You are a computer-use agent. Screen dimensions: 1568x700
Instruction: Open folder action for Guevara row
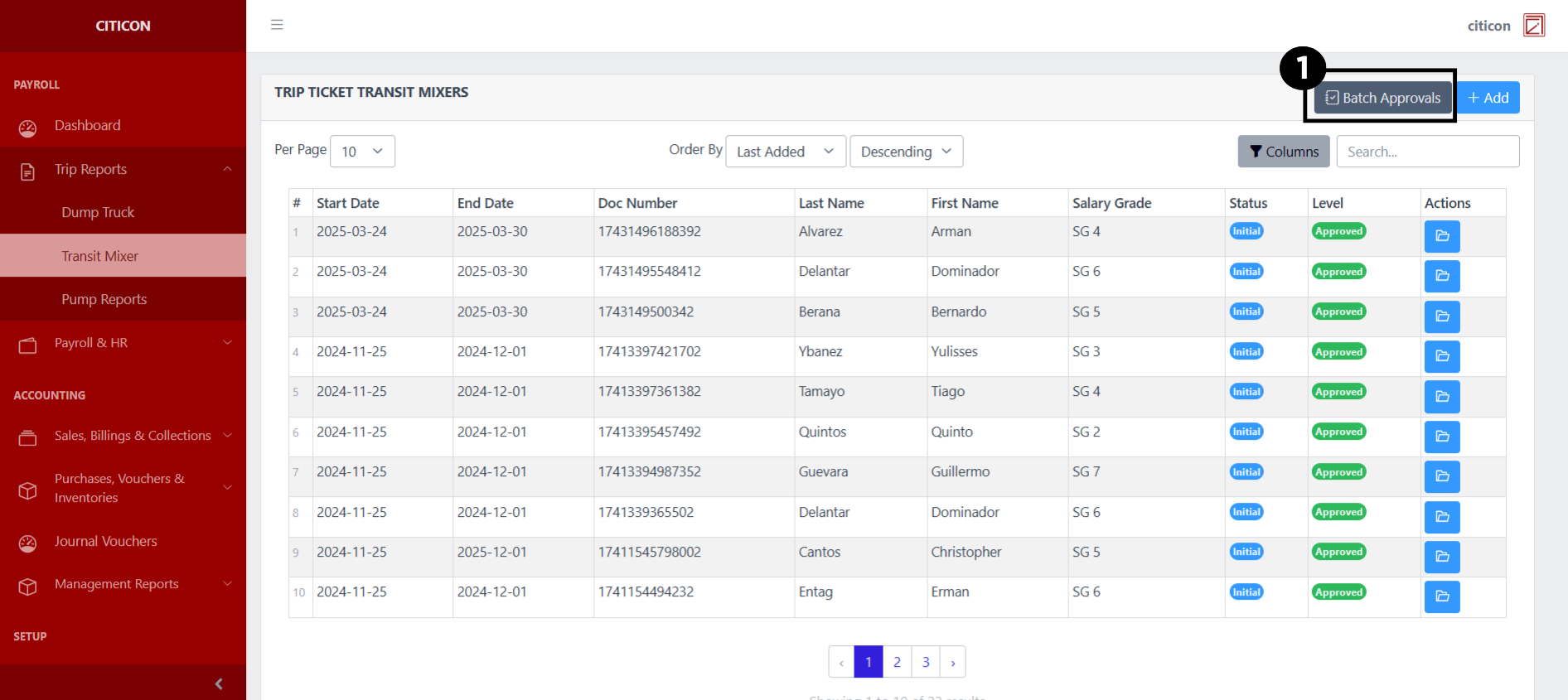[1441, 476]
